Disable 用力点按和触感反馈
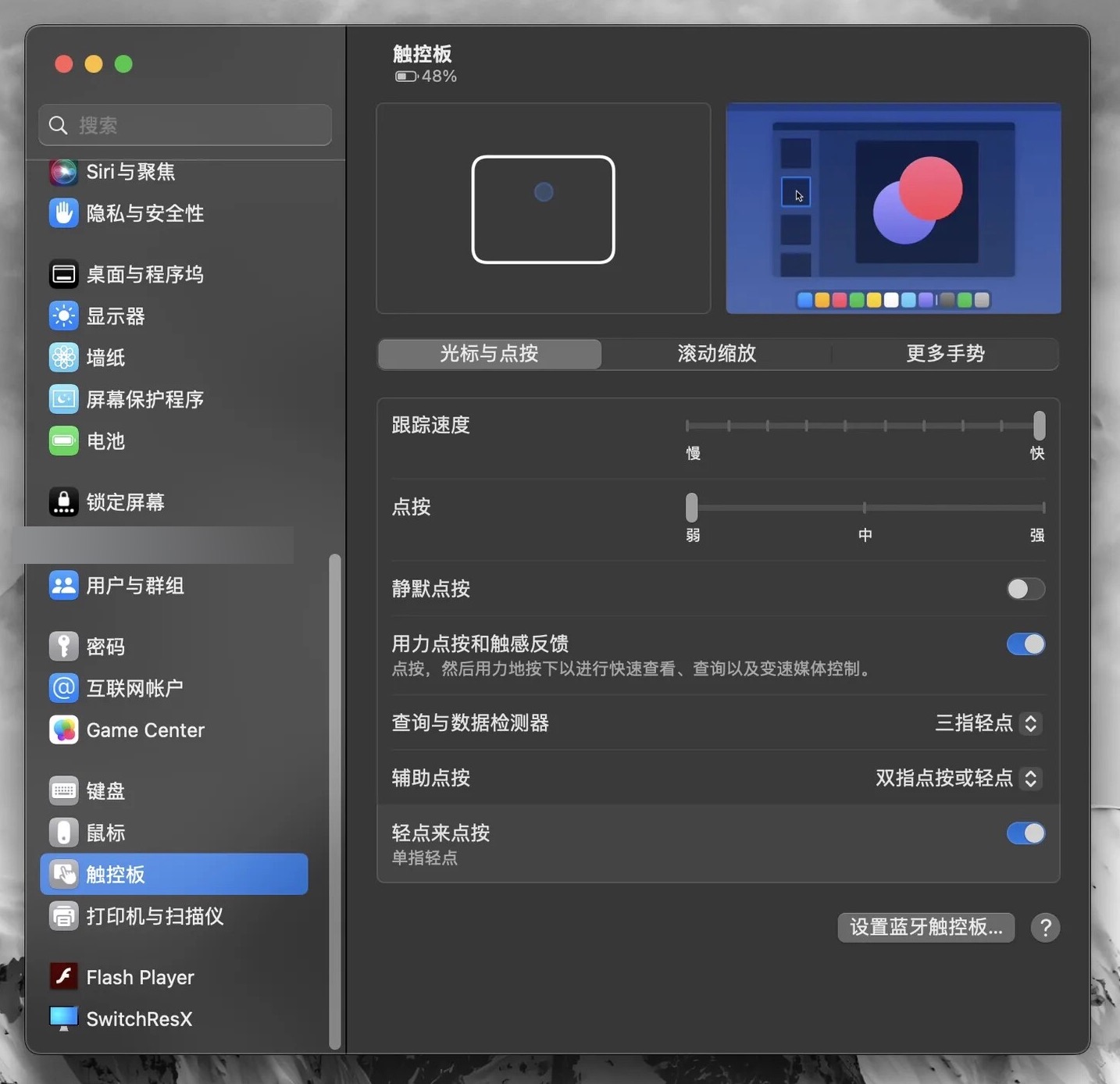 (1025, 644)
